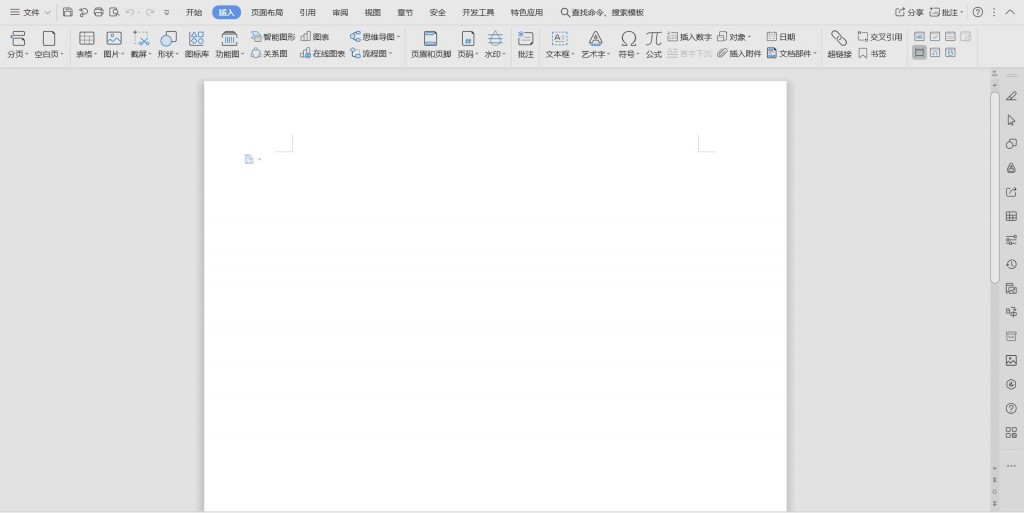Click the pen edit icon in right sidebar
Image resolution: width=1024 pixels, height=513 pixels.
click(1011, 96)
